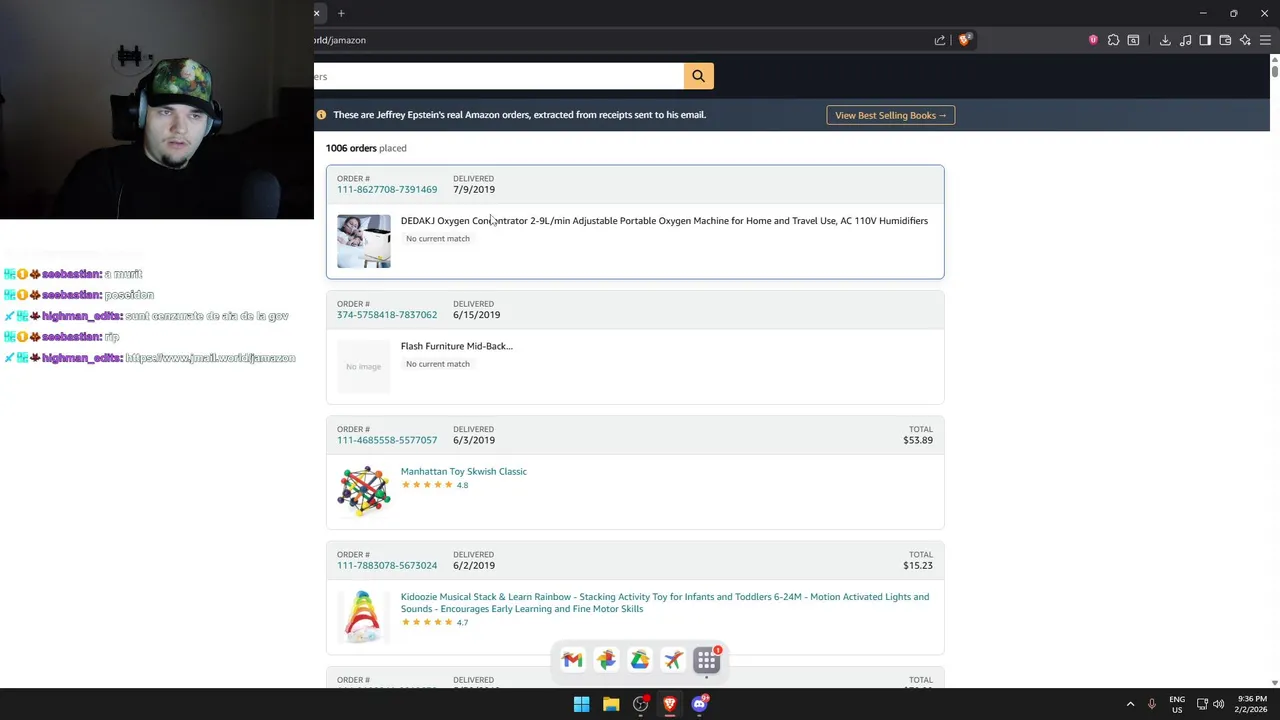Close the current browser tab
The image size is (1280, 720).
(x=317, y=13)
